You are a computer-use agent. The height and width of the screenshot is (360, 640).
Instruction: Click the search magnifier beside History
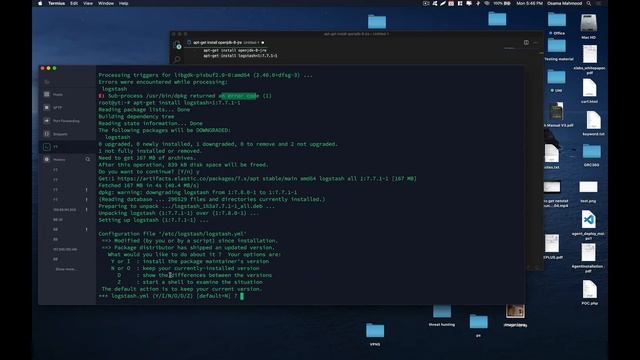[x=88, y=159]
